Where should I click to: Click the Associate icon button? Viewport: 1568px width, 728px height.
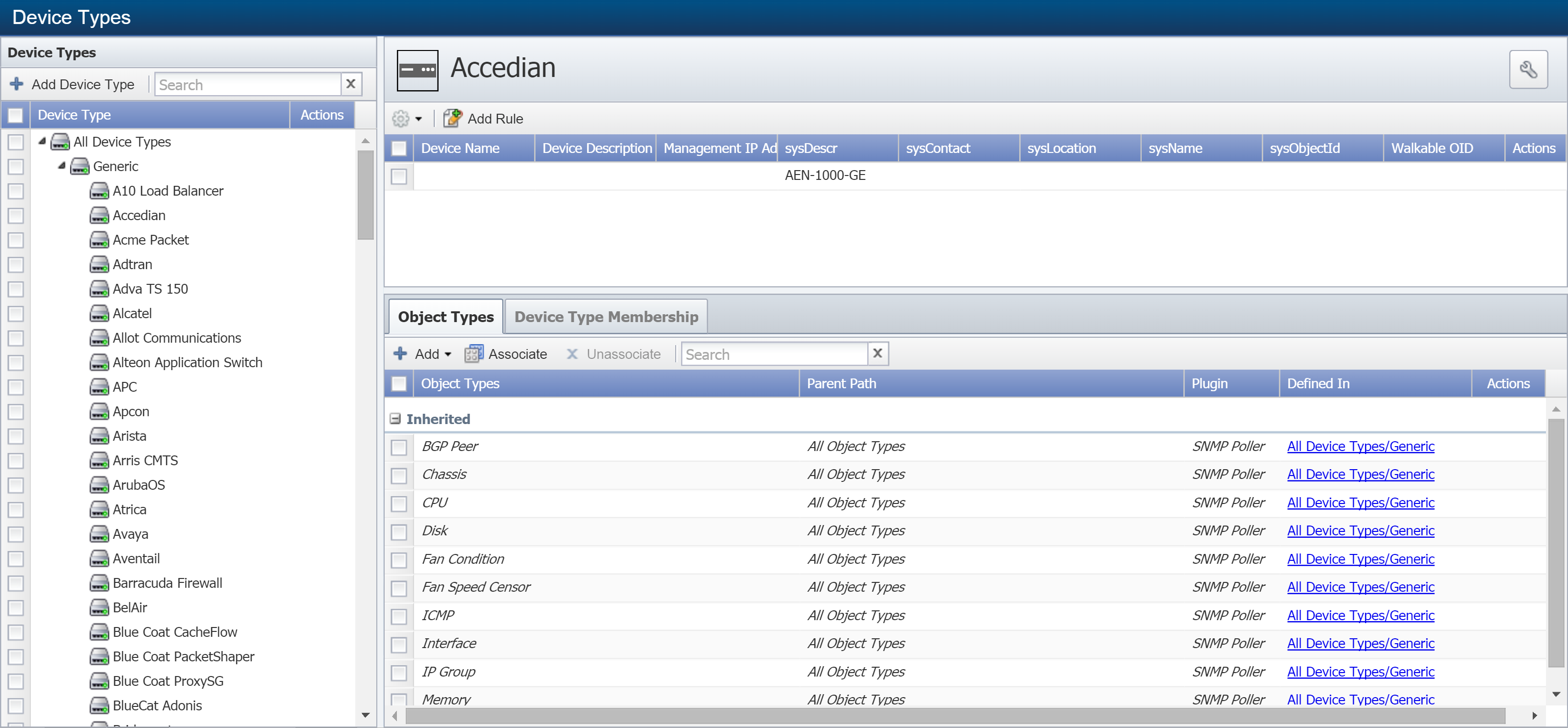point(474,353)
